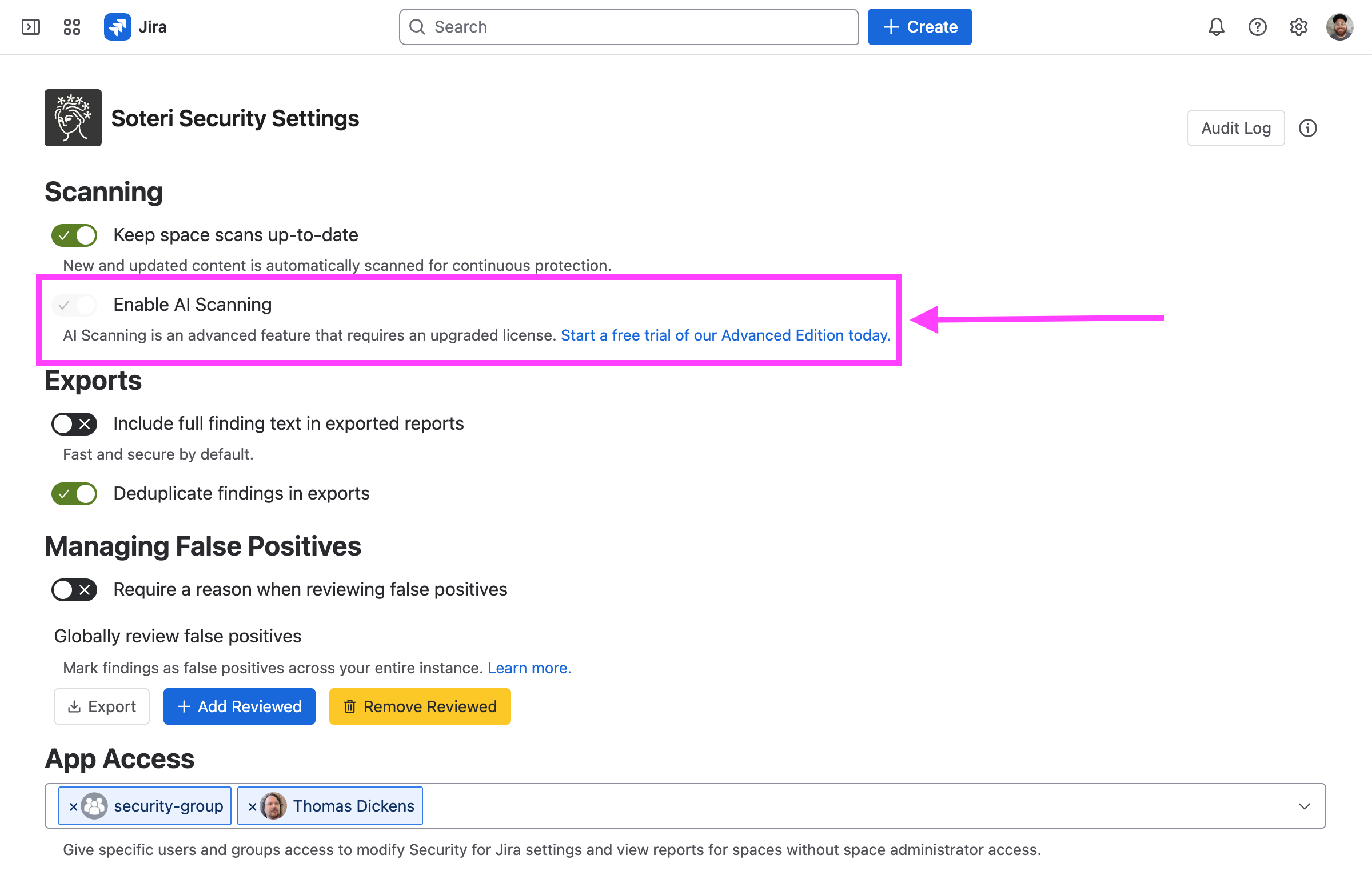Image resolution: width=1372 pixels, height=871 pixels.
Task: Open the settings gear icon
Action: tap(1298, 27)
